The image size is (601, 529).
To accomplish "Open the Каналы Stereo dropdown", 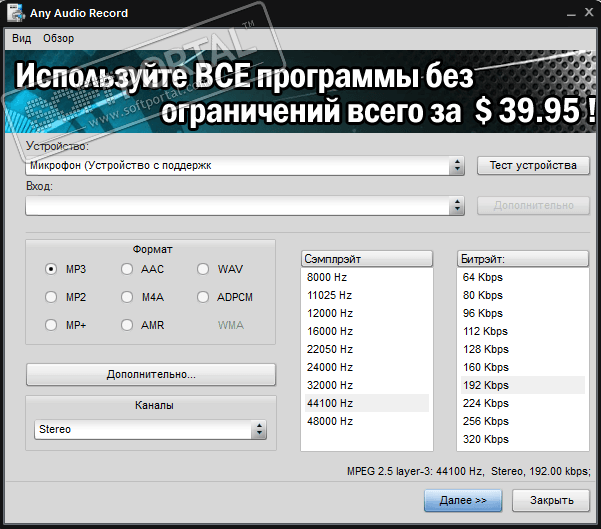I will (150, 429).
